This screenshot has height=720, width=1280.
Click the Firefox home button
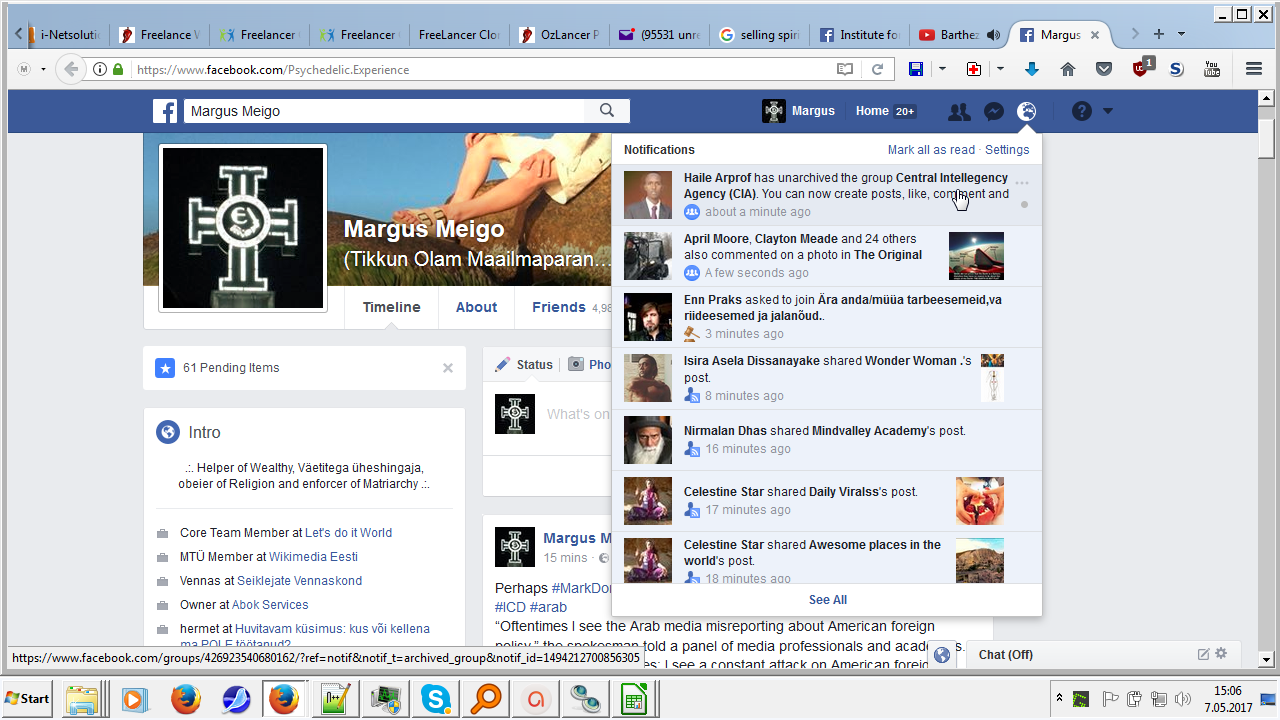click(x=1068, y=69)
